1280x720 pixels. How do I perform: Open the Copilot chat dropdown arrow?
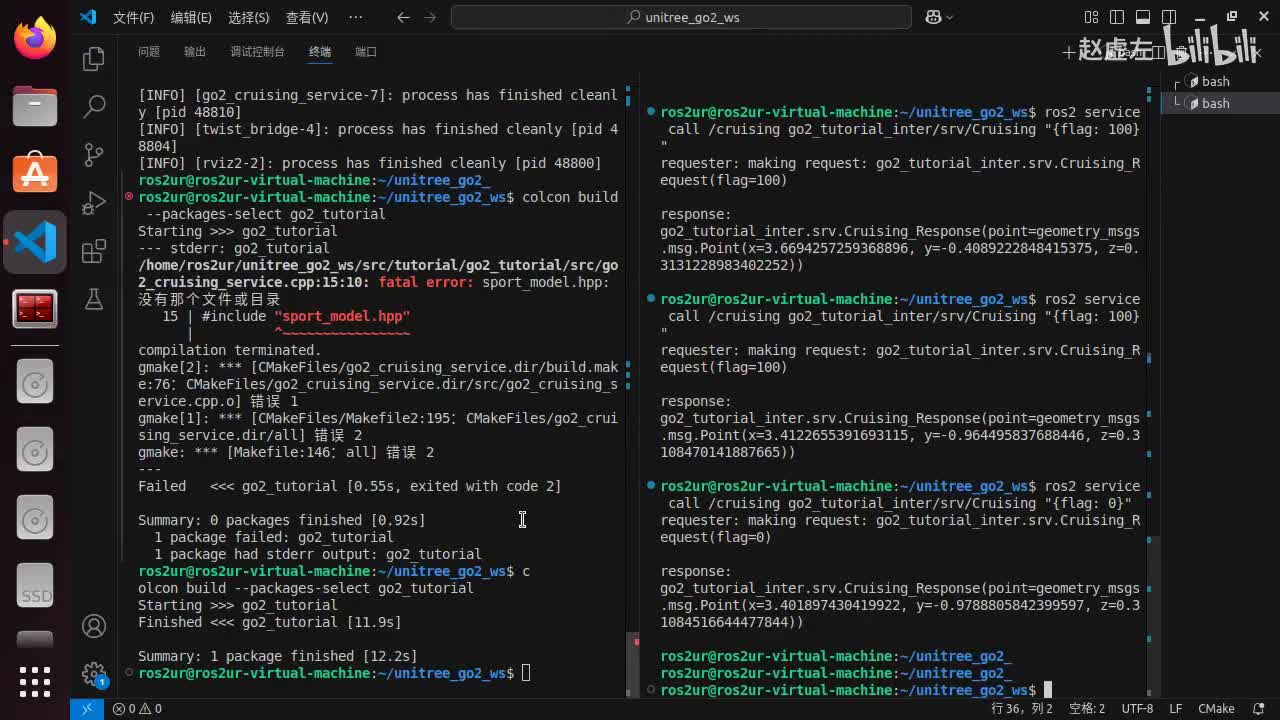(x=950, y=17)
